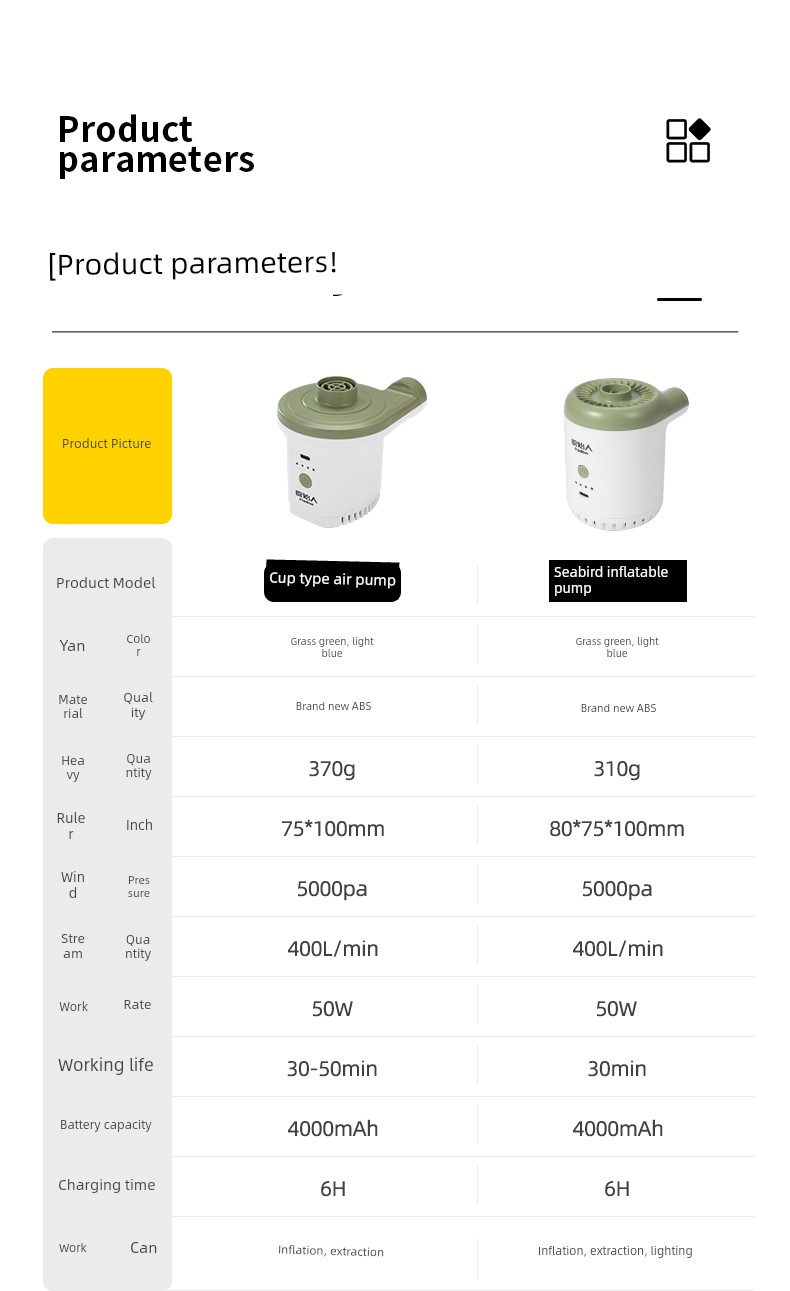
Task: Click the 310g weight value
Action: pos(617,768)
